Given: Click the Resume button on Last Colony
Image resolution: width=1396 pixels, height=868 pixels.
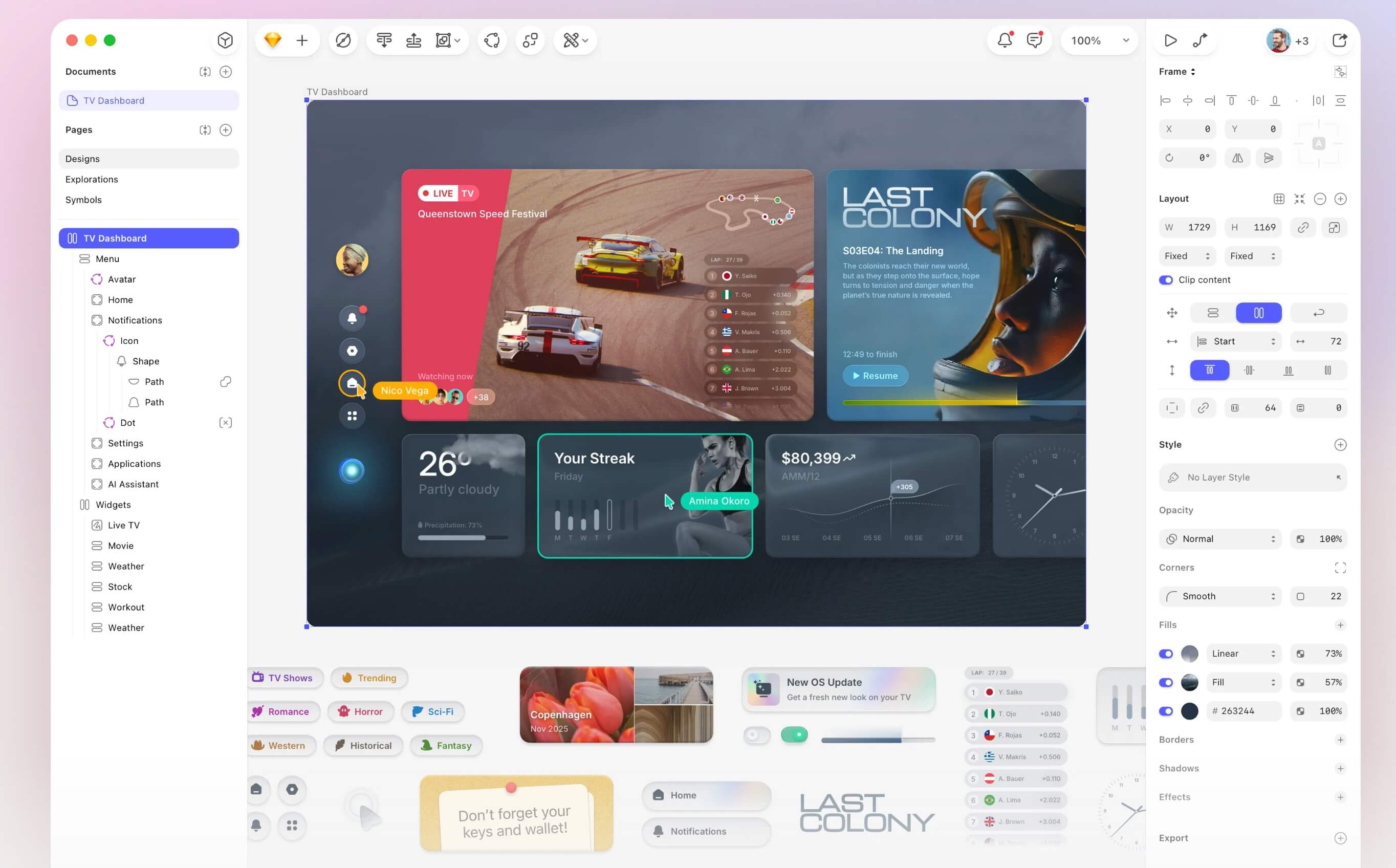Looking at the screenshot, I should 875,376.
